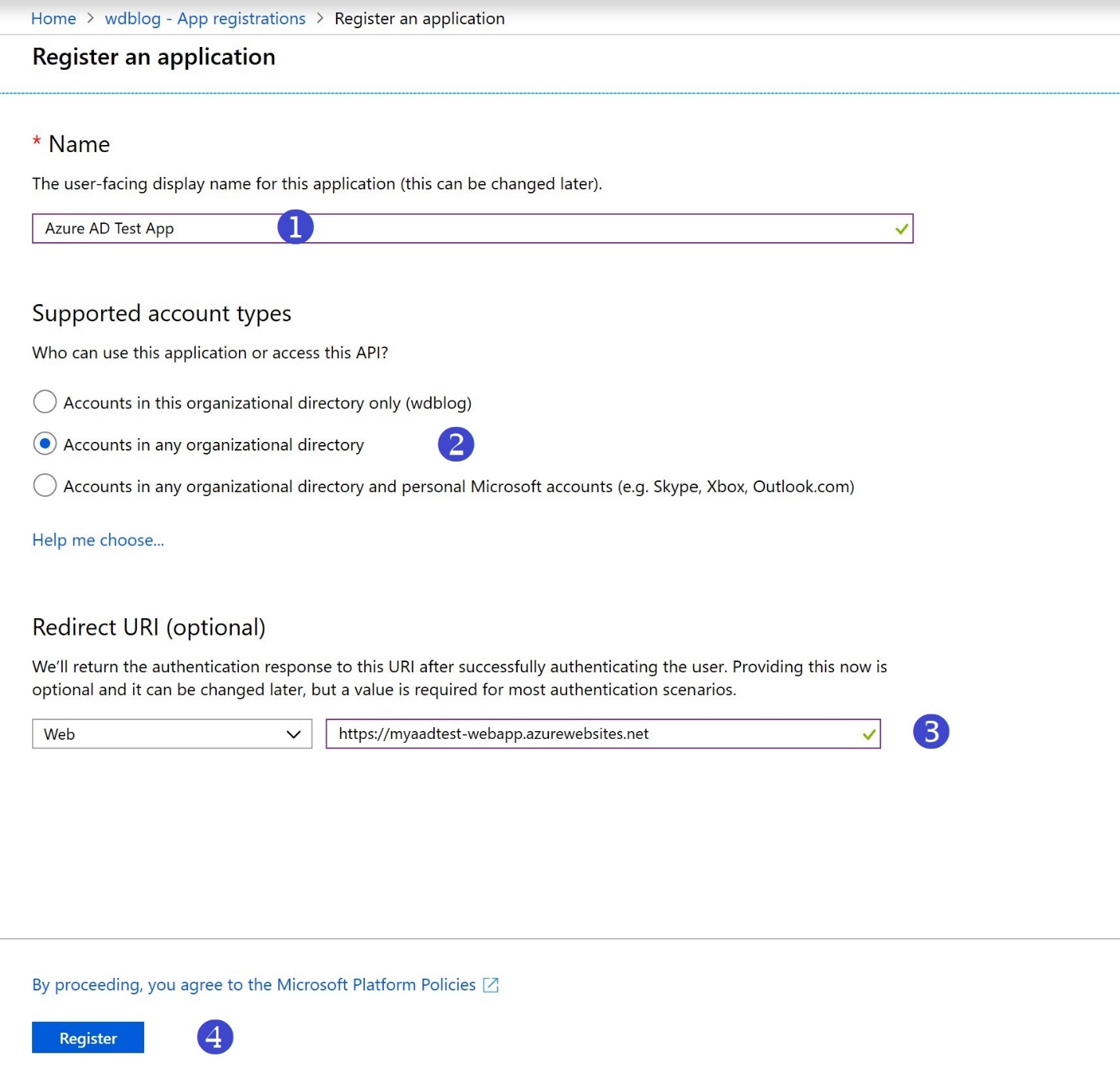Open the Web redirect type dropdown
The width and height of the screenshot is (1120, 1068).
[172, 734]
